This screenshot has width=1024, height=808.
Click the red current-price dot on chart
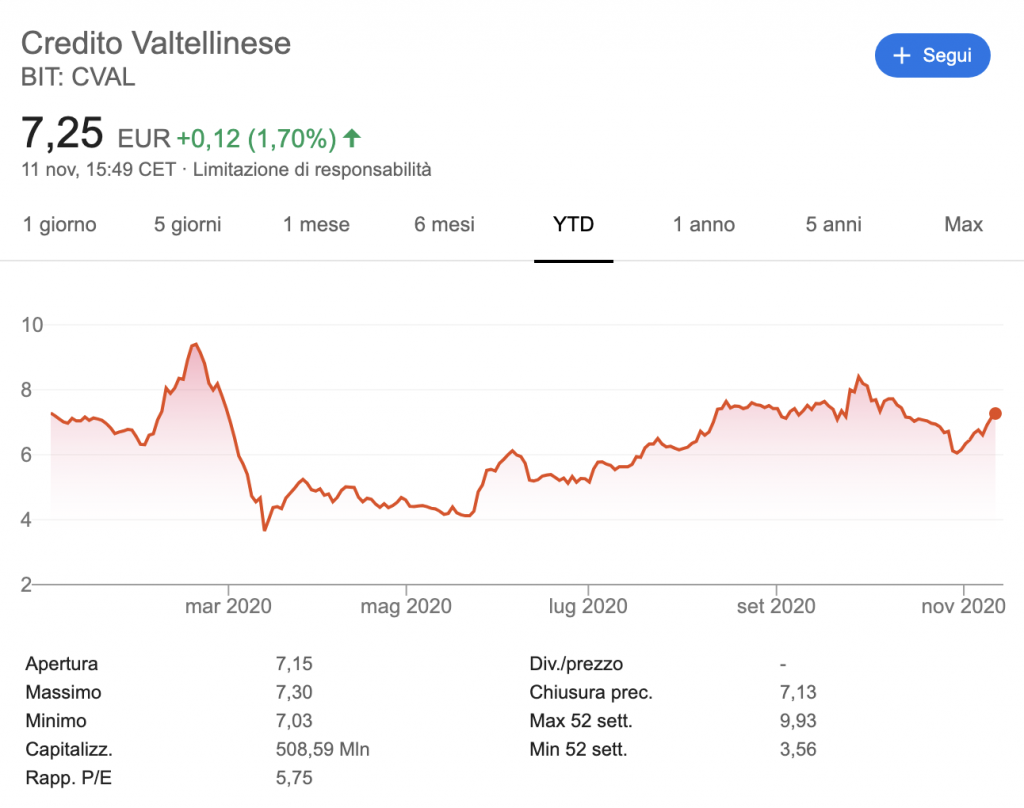coord(996,413)
